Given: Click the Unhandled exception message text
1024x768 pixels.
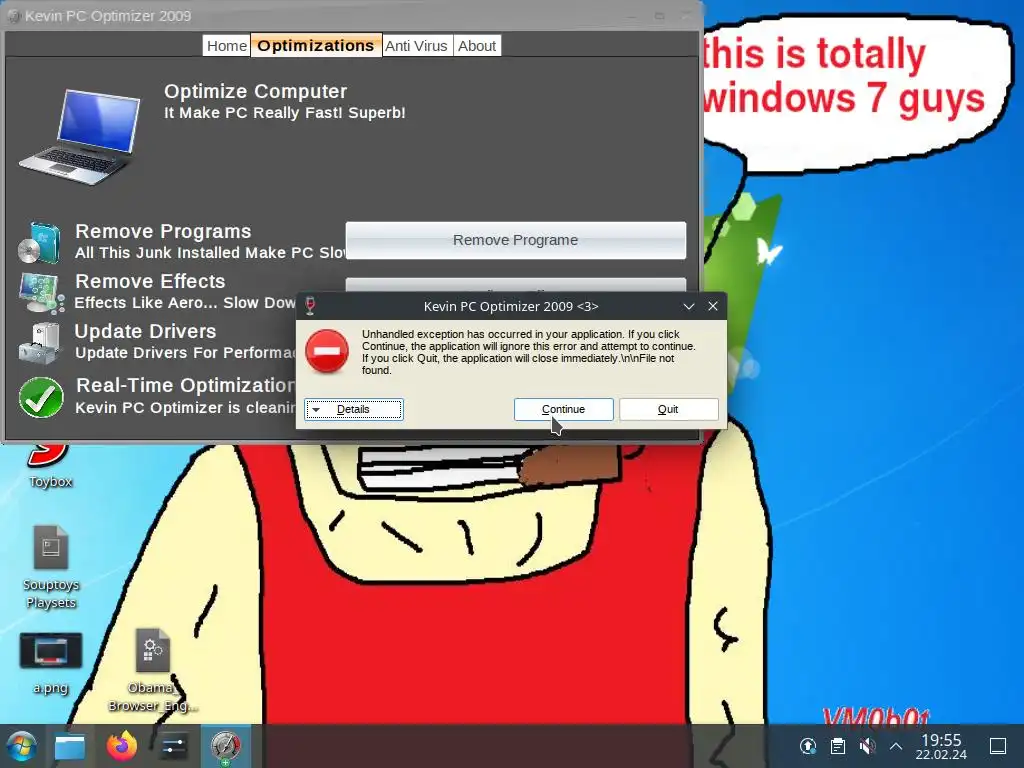Looking at the screenshot, I should (x=529, y=352).
